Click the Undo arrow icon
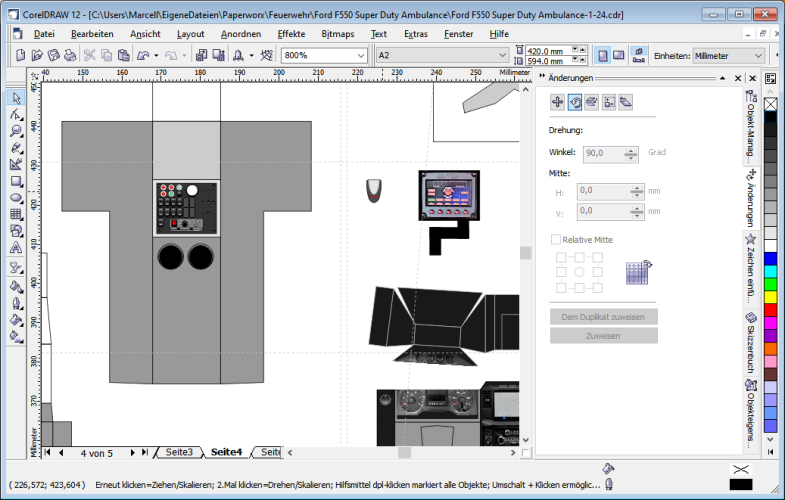The height and width of the screenshot is (500, 785). (x=143, y=55)
